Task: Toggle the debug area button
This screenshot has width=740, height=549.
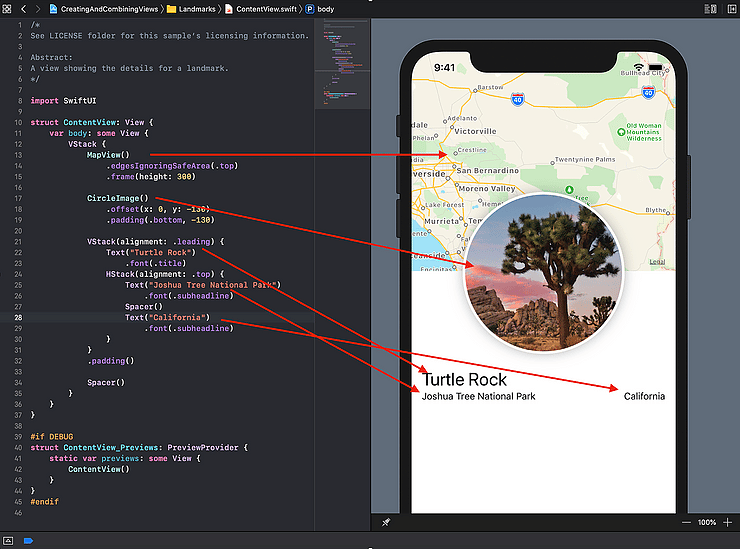Action: coord(8,540)
